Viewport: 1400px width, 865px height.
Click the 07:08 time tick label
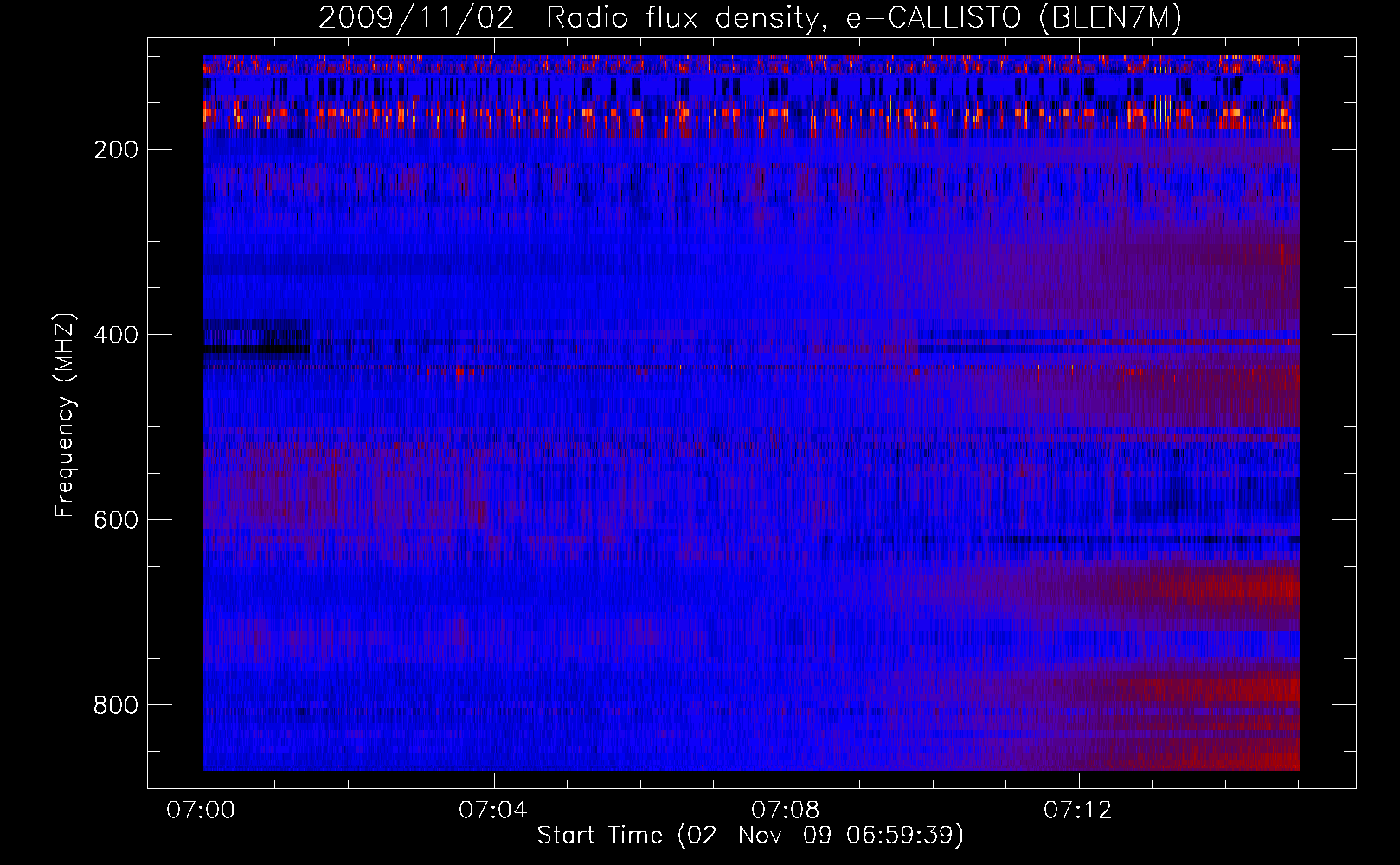[x=786, y=811]
